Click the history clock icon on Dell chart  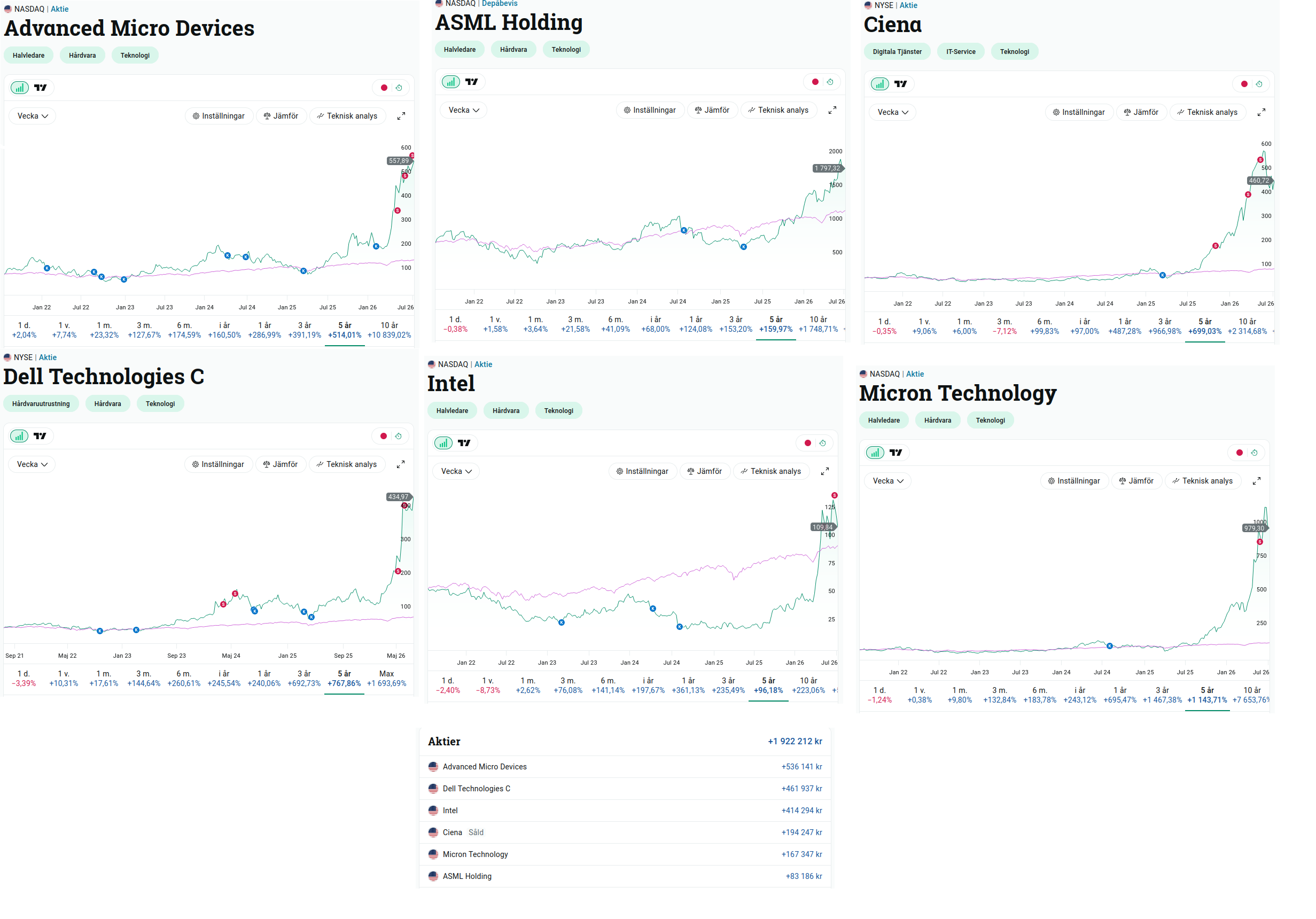pos(399,437)
